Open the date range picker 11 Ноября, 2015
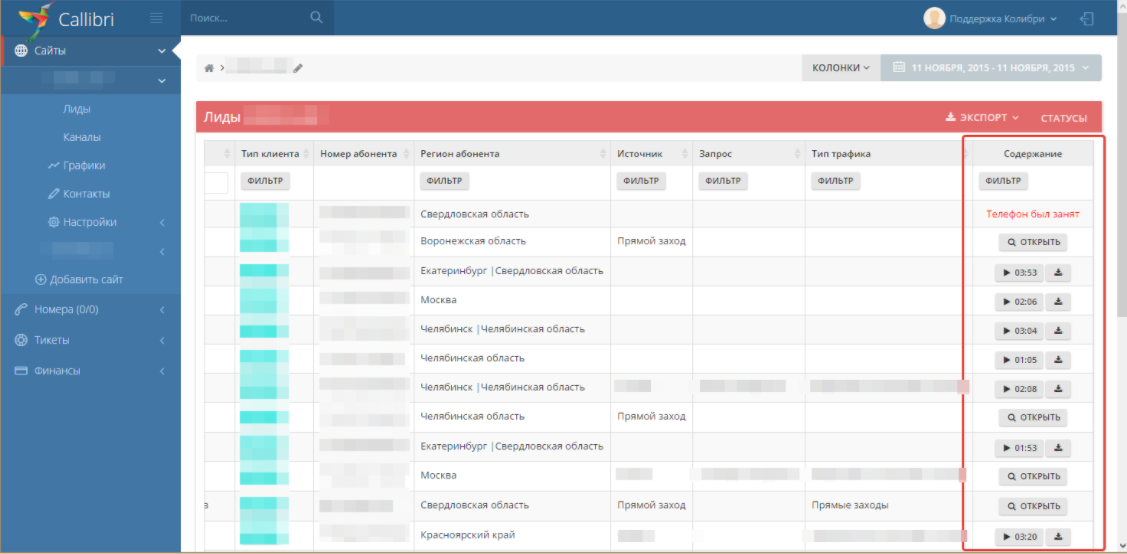 point(990,68)
